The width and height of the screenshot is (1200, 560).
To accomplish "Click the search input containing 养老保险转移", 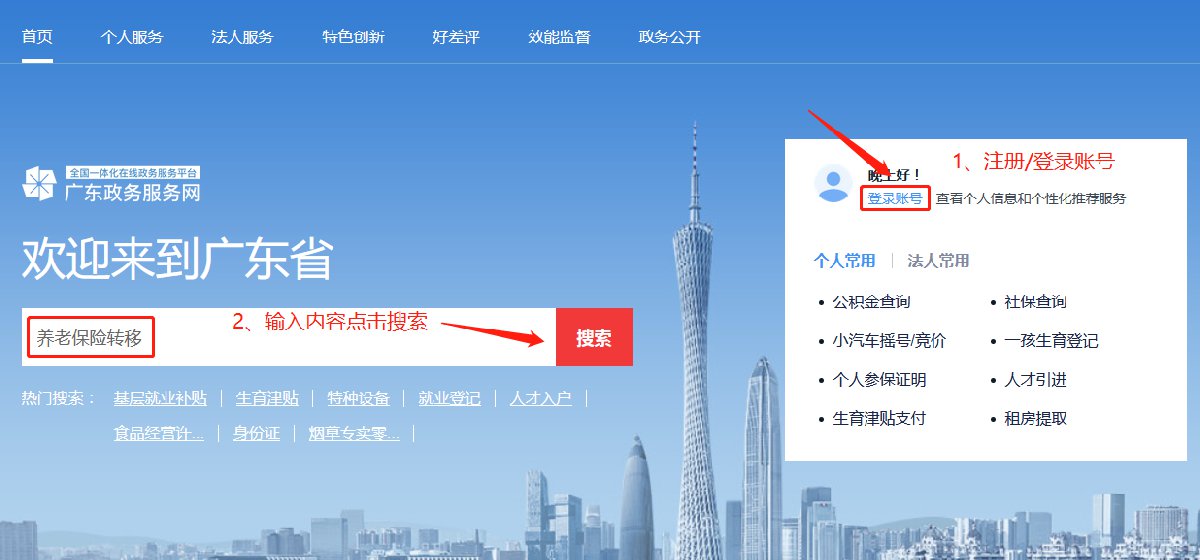I will pos(289,337).
